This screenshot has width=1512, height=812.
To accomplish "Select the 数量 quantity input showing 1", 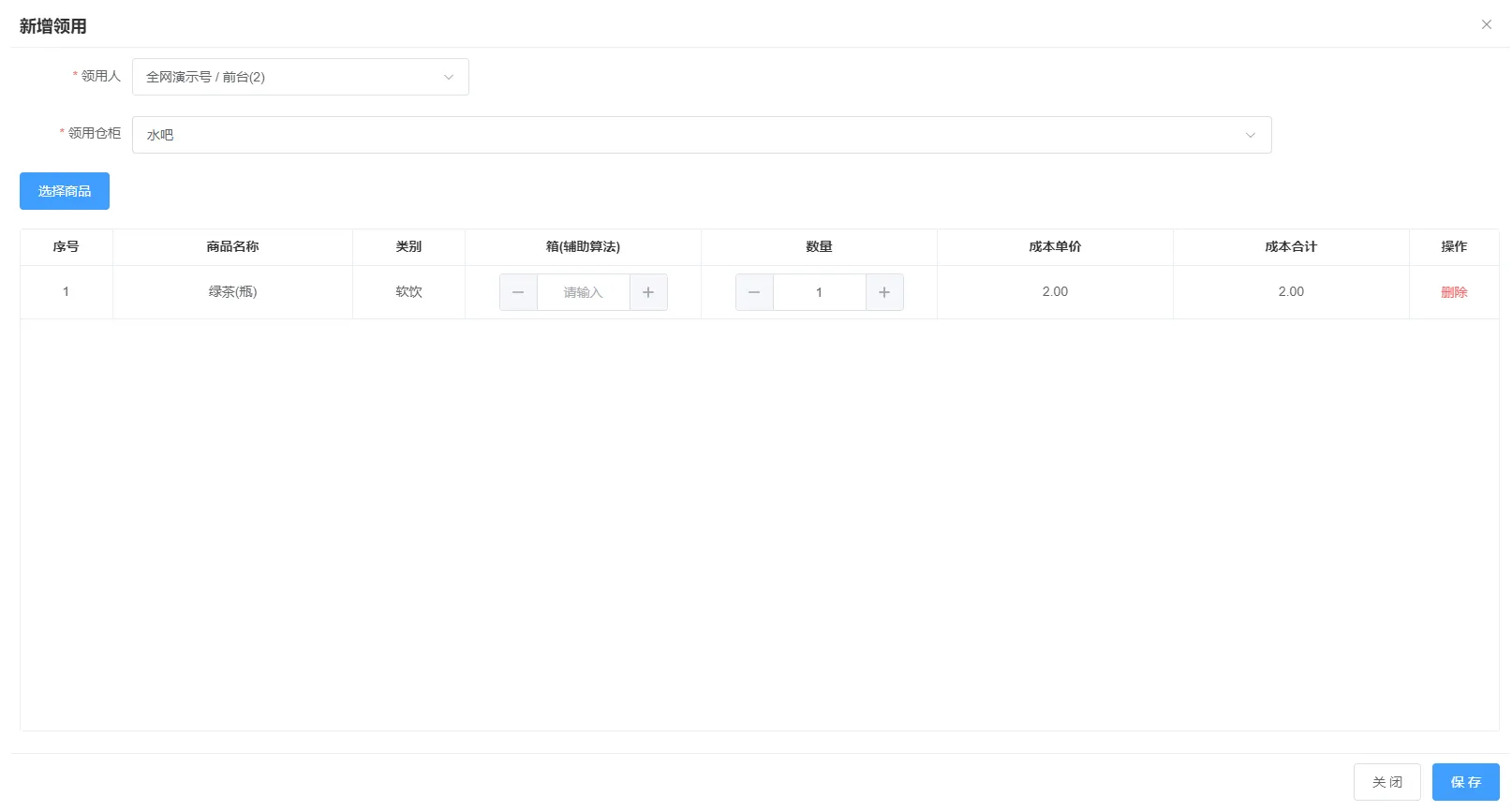I will [x=819, y=292].
